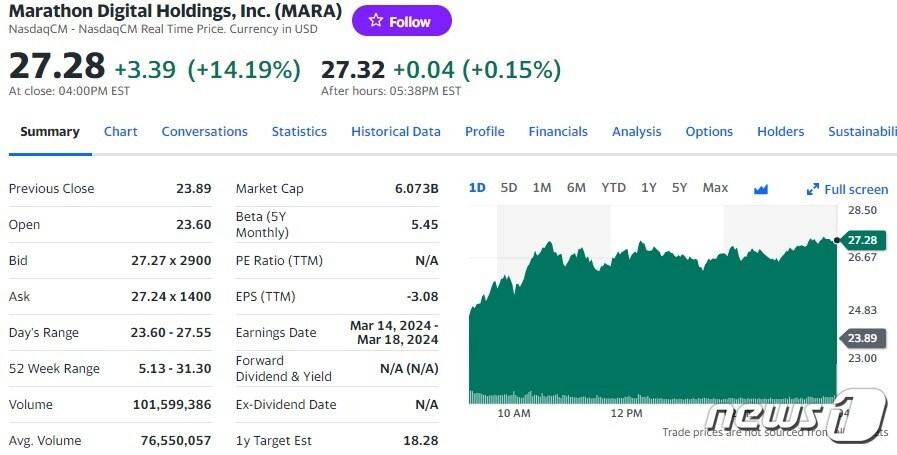View the Holders tab

click(780, 131)
